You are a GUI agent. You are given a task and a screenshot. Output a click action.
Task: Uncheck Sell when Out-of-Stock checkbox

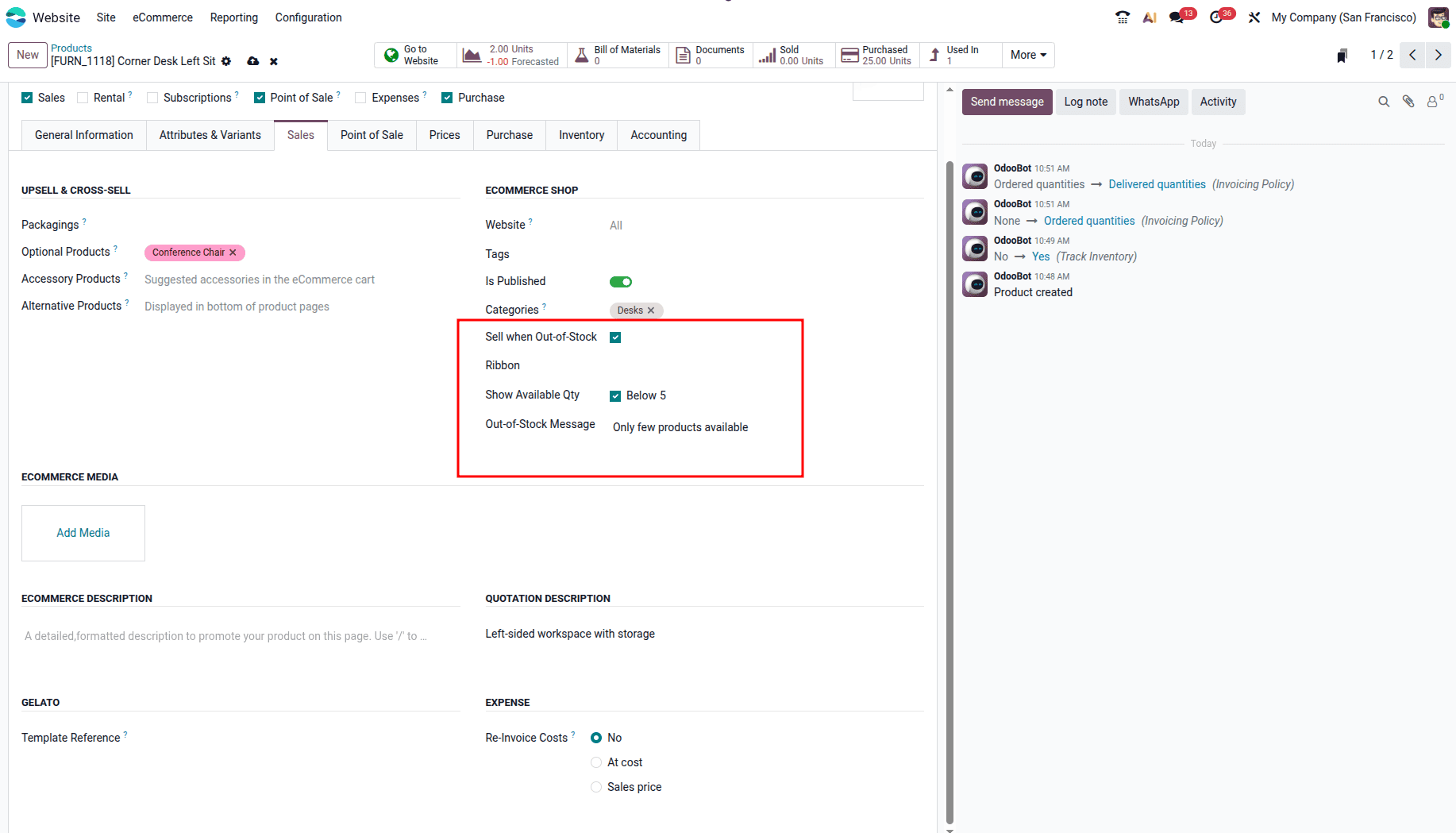[x=615, y=337]
